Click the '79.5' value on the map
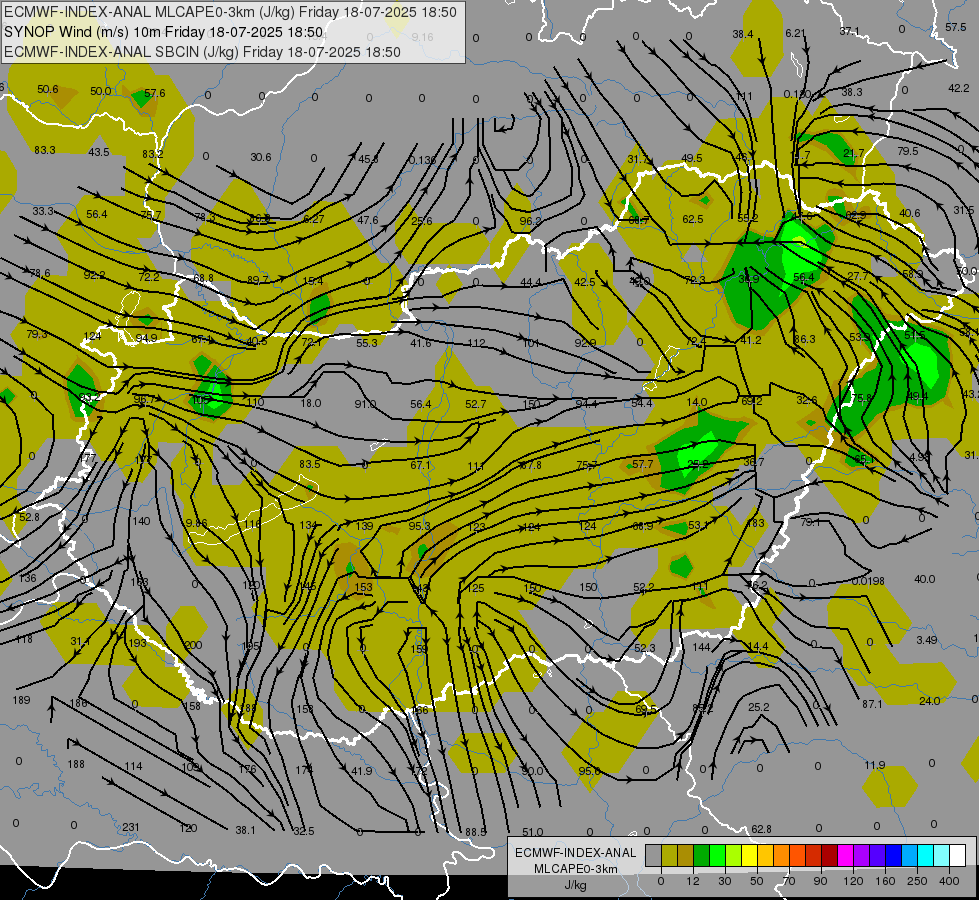The width and height of the screenshot is (979, 900). click(x=908, y=151)
